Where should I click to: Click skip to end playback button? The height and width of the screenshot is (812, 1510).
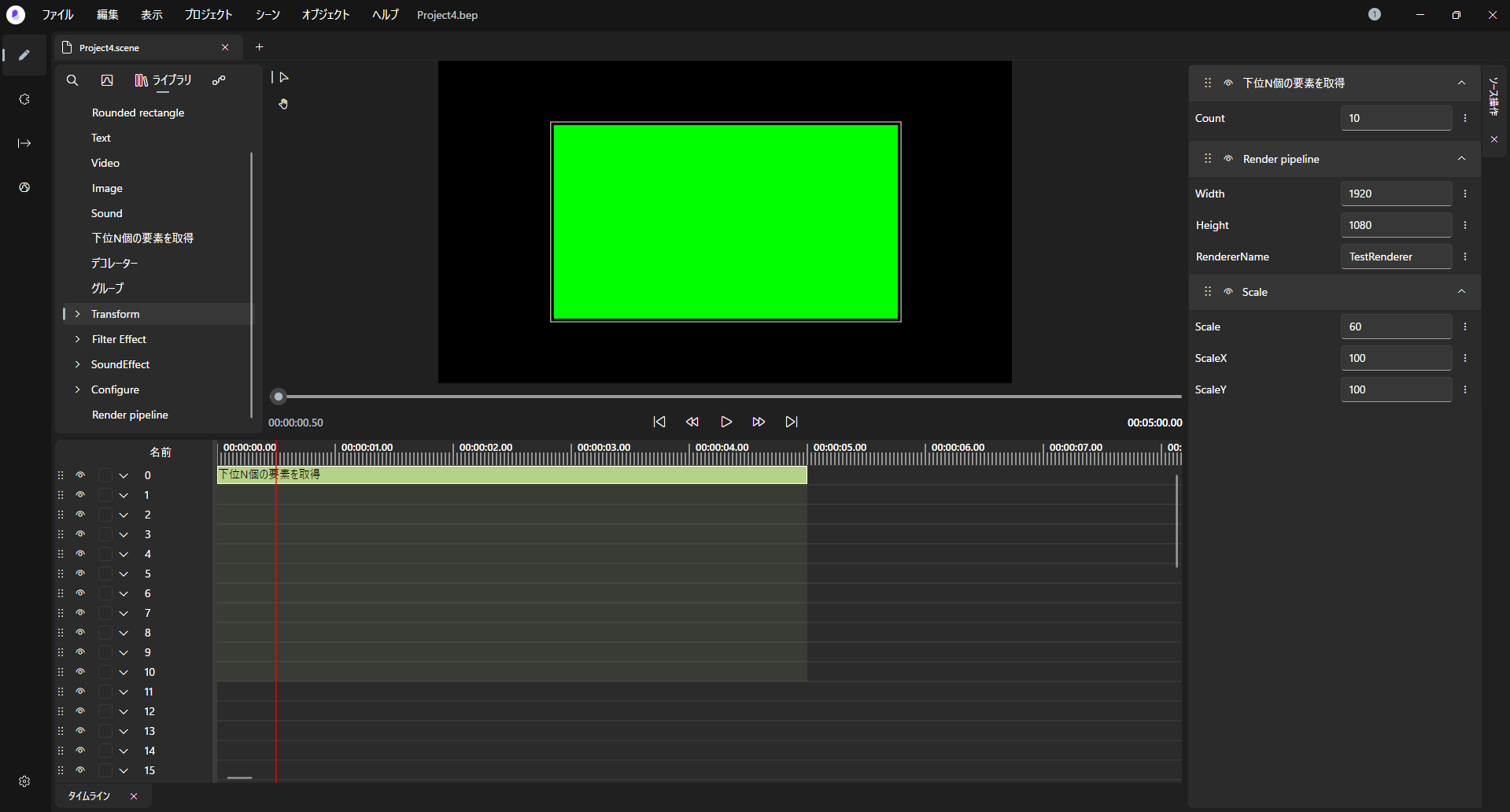coord(792,422)
